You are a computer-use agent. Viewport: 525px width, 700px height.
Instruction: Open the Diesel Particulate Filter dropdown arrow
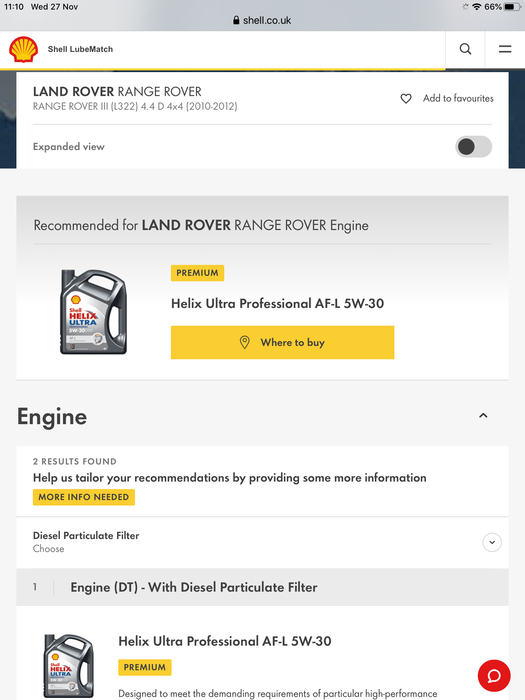coord(492,542)
